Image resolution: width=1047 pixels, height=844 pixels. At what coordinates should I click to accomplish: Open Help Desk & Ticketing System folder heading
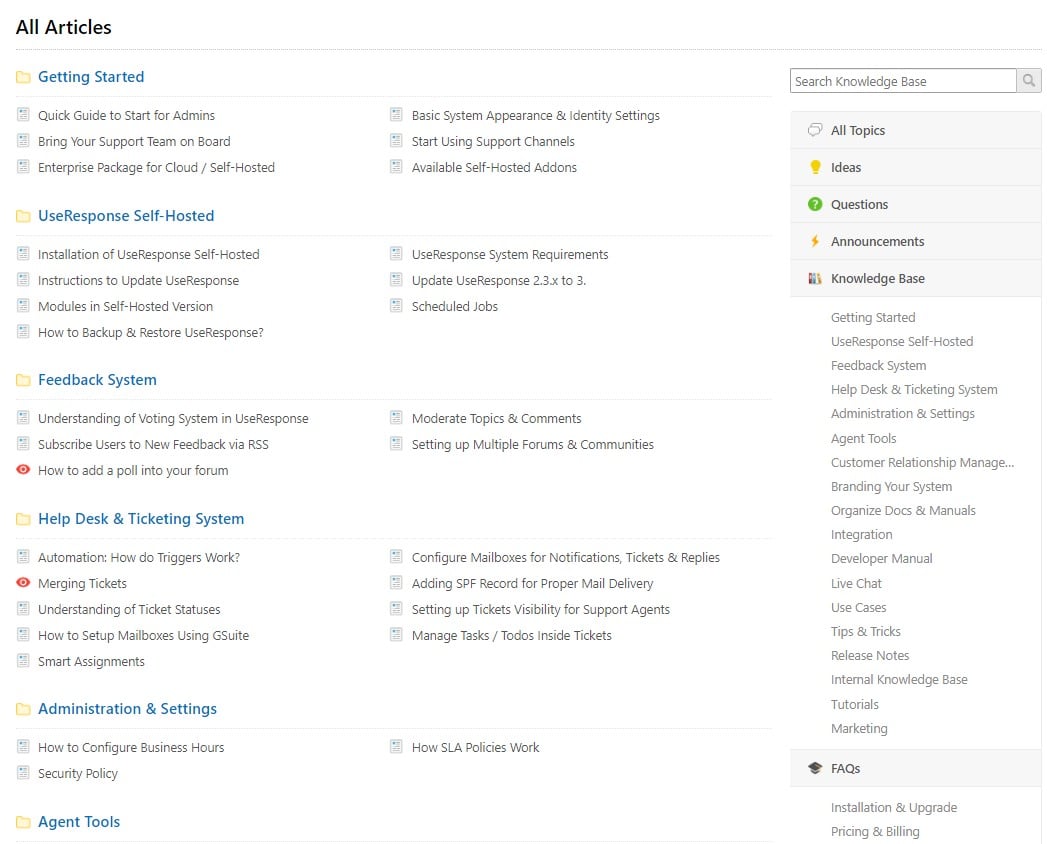[x=140, y=519]
